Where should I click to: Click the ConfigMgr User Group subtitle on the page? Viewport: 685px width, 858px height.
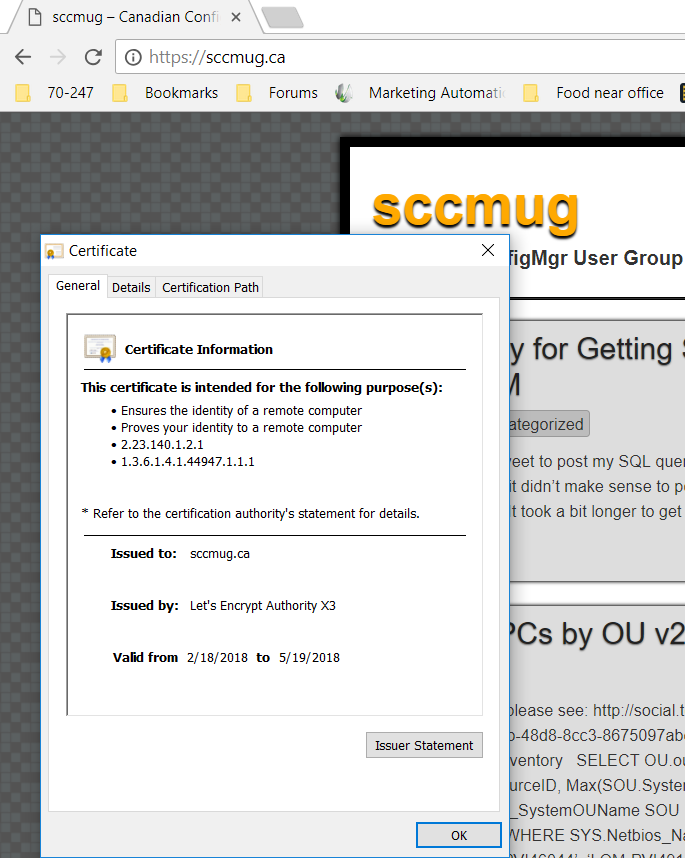[x=596, y=258]
